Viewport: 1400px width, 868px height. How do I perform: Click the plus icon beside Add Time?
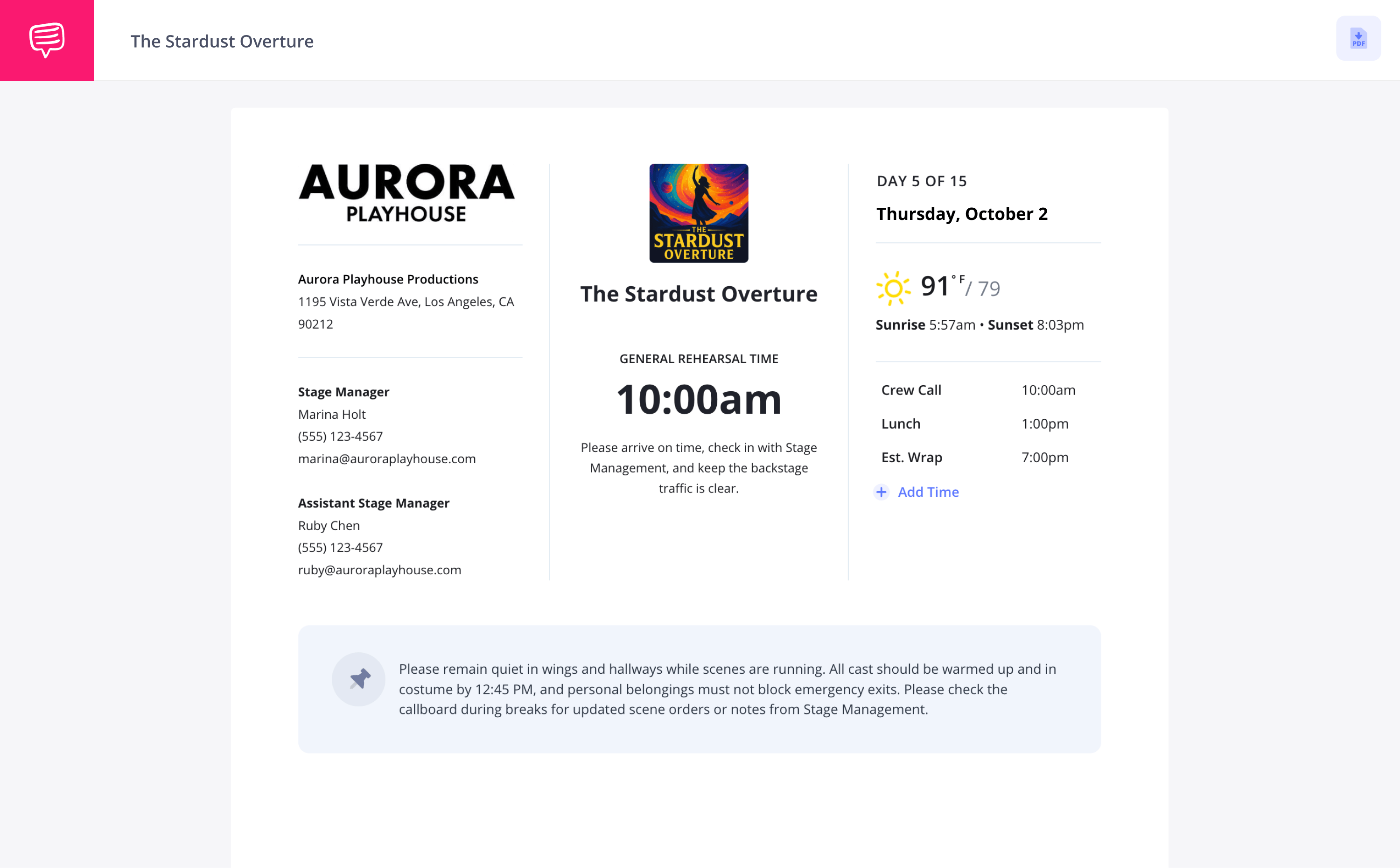(x=882, y=492)
